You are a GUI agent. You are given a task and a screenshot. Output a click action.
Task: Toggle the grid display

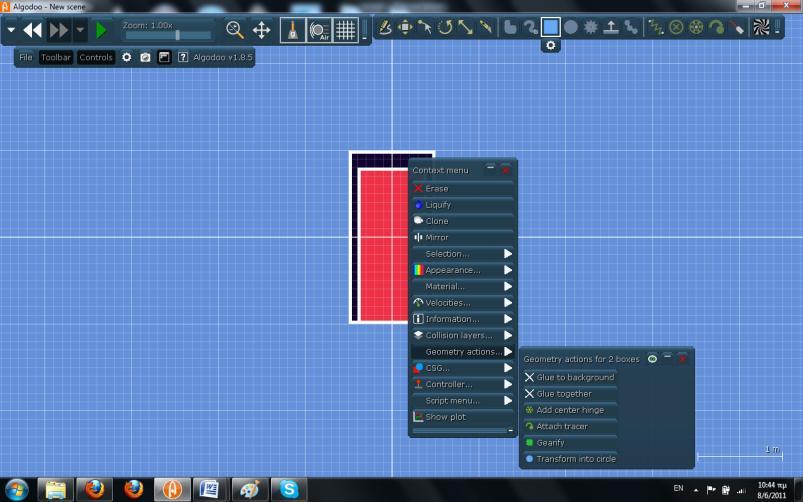coord(346,30)
